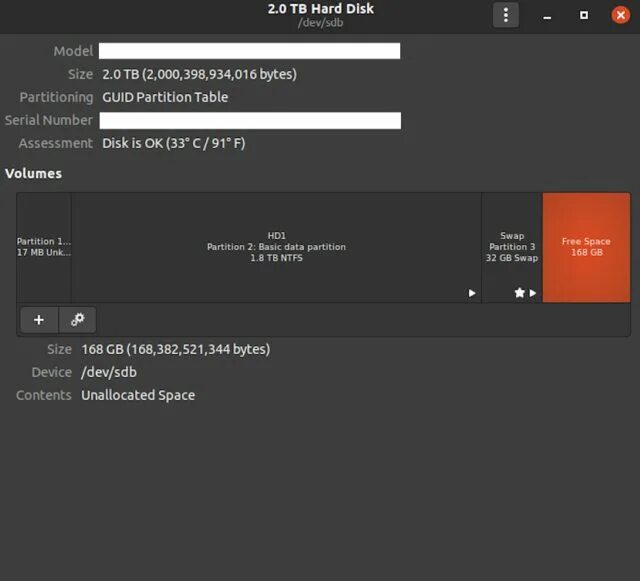
Task: Click free space size 168,382,521,344 bytes
Action: [x=176, y=349]
